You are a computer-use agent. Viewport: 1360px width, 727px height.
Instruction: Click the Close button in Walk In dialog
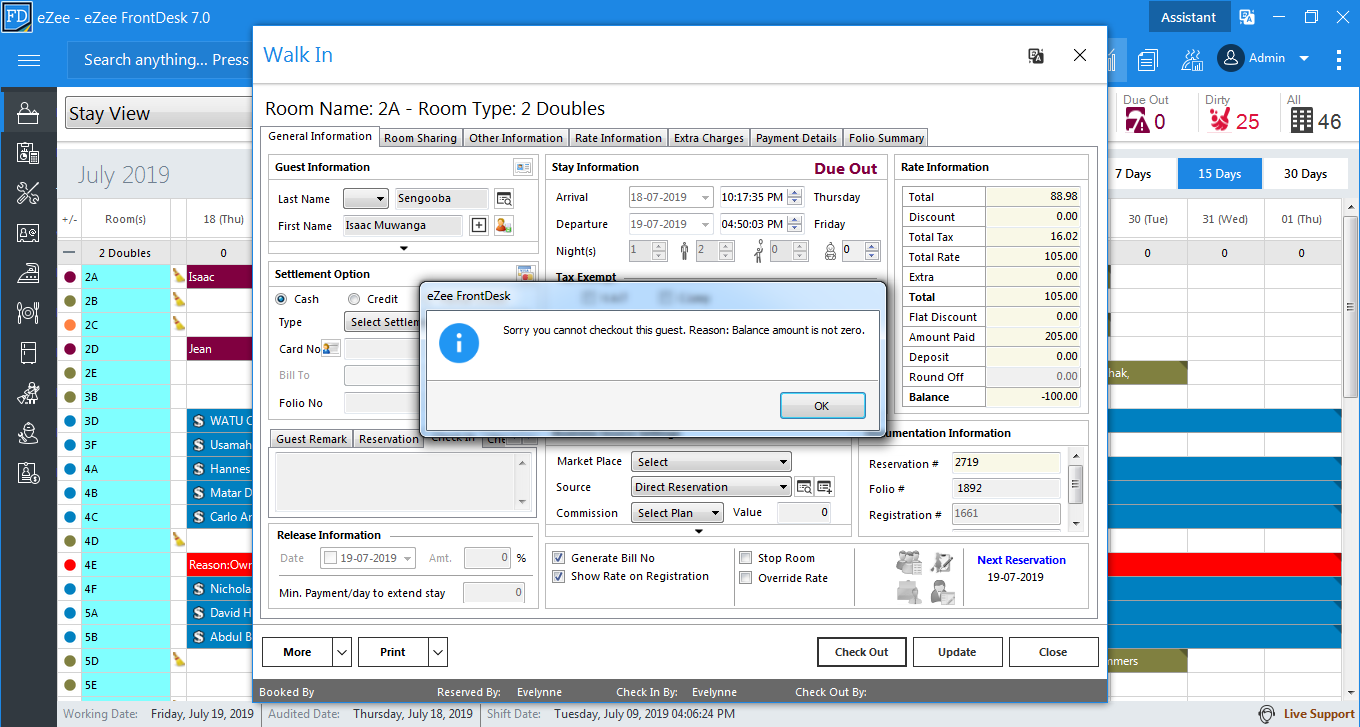pyautogui.click(x=1053, y=652)
